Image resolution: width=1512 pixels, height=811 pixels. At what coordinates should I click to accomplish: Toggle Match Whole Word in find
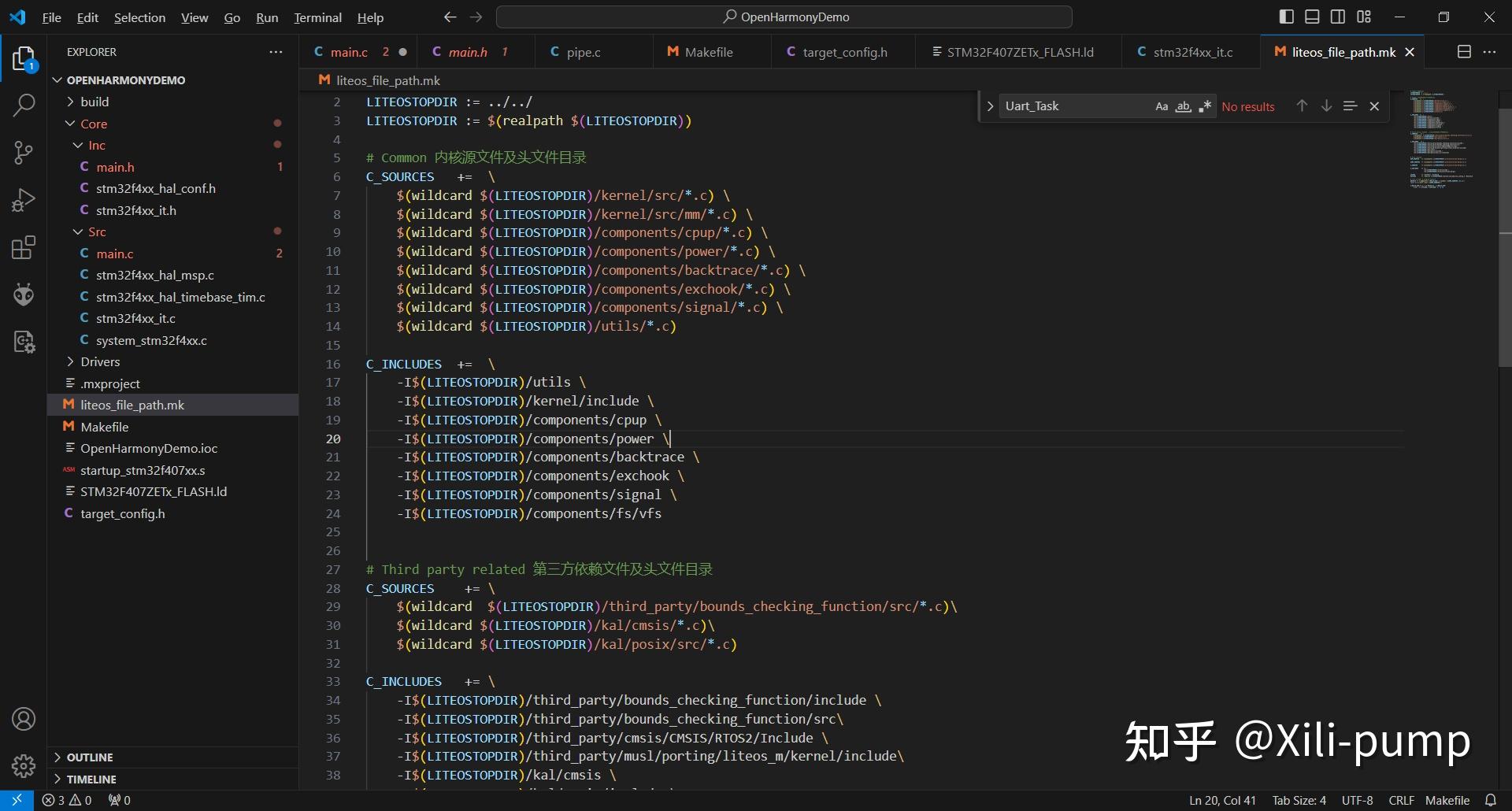click(x=1183, y=106)
